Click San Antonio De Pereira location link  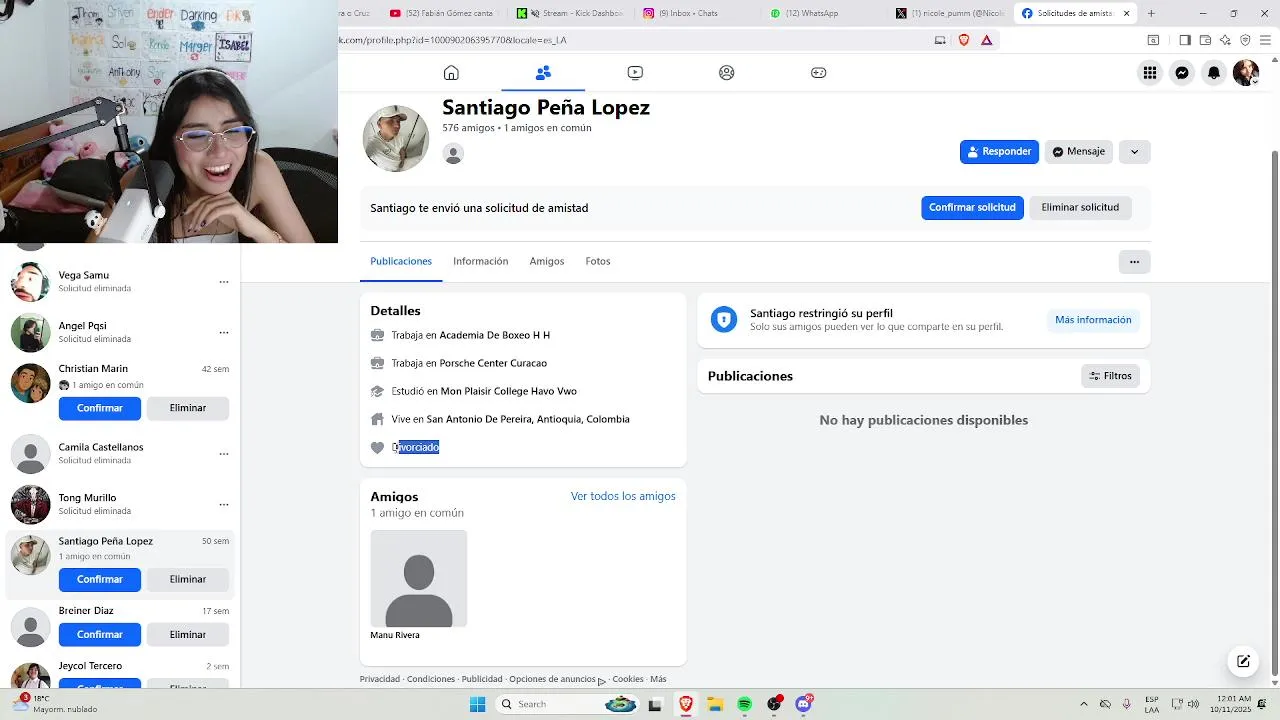click(x=528, y=419)
